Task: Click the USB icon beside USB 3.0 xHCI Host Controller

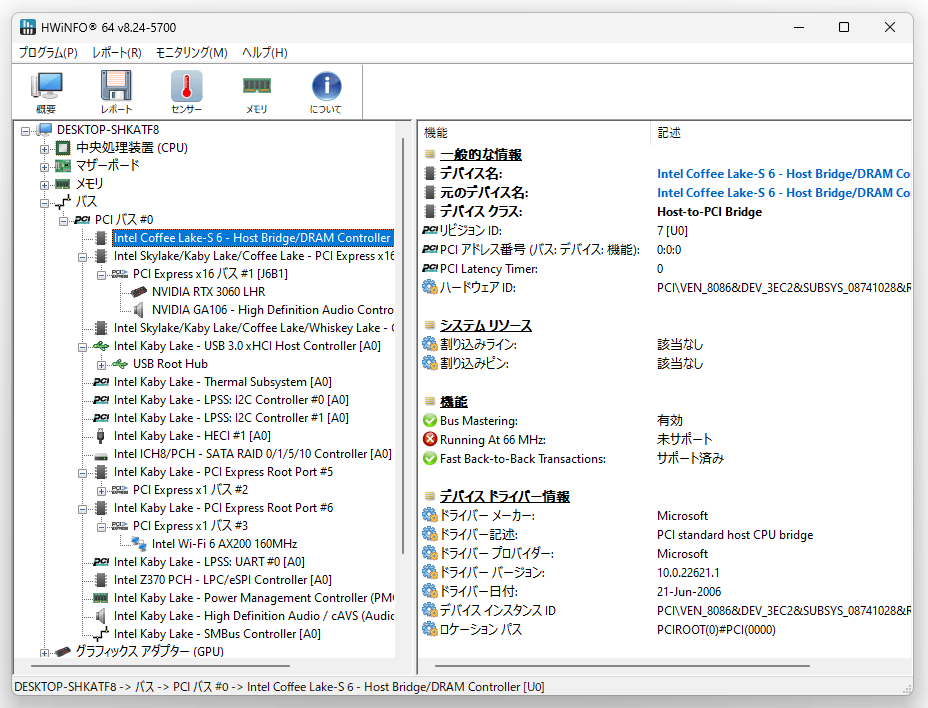Action: pyautogui.click(x=101, y=346)
